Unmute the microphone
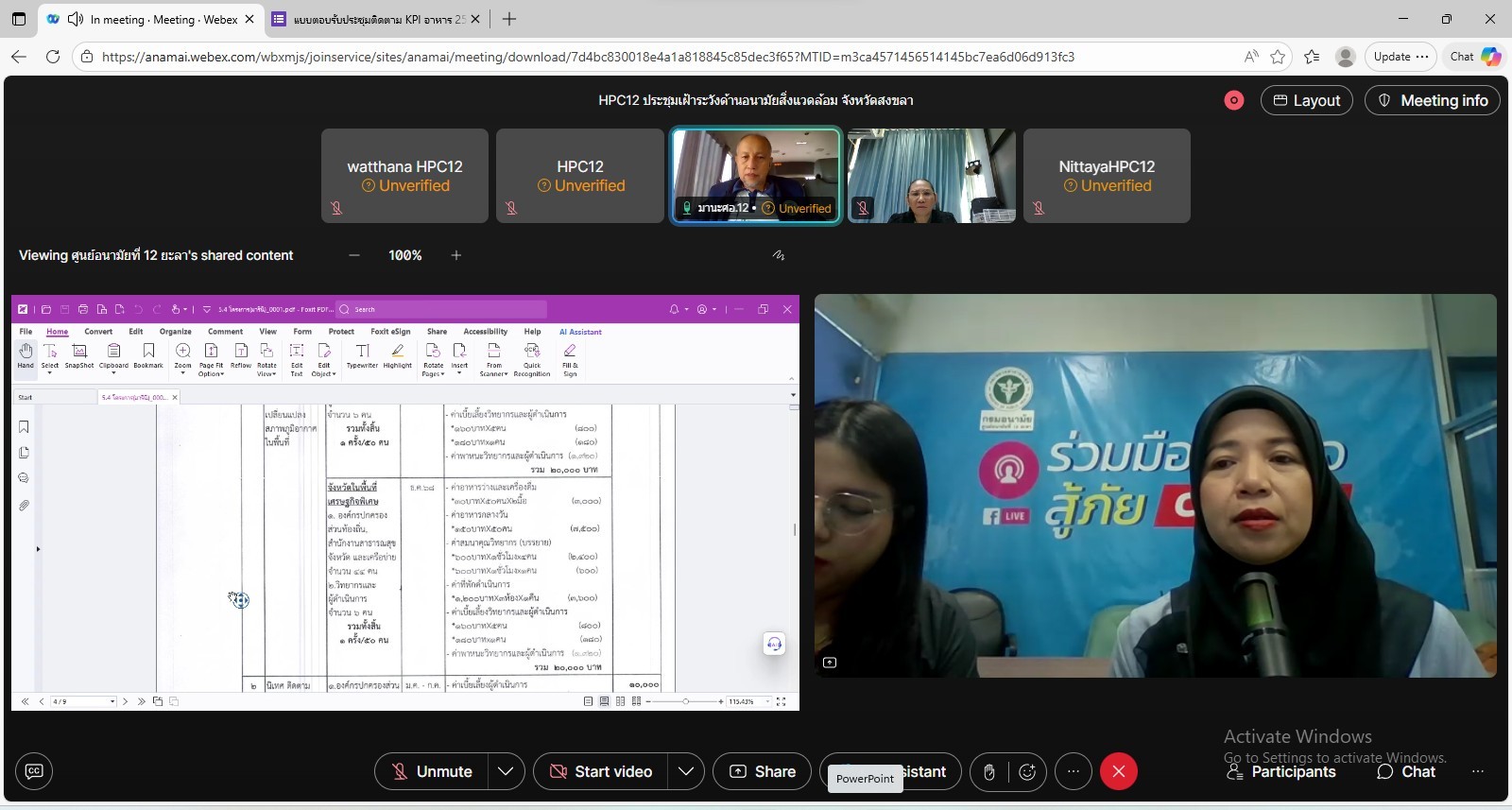The height and width of the screenshot is (810, 1512). tap(432, 771)
